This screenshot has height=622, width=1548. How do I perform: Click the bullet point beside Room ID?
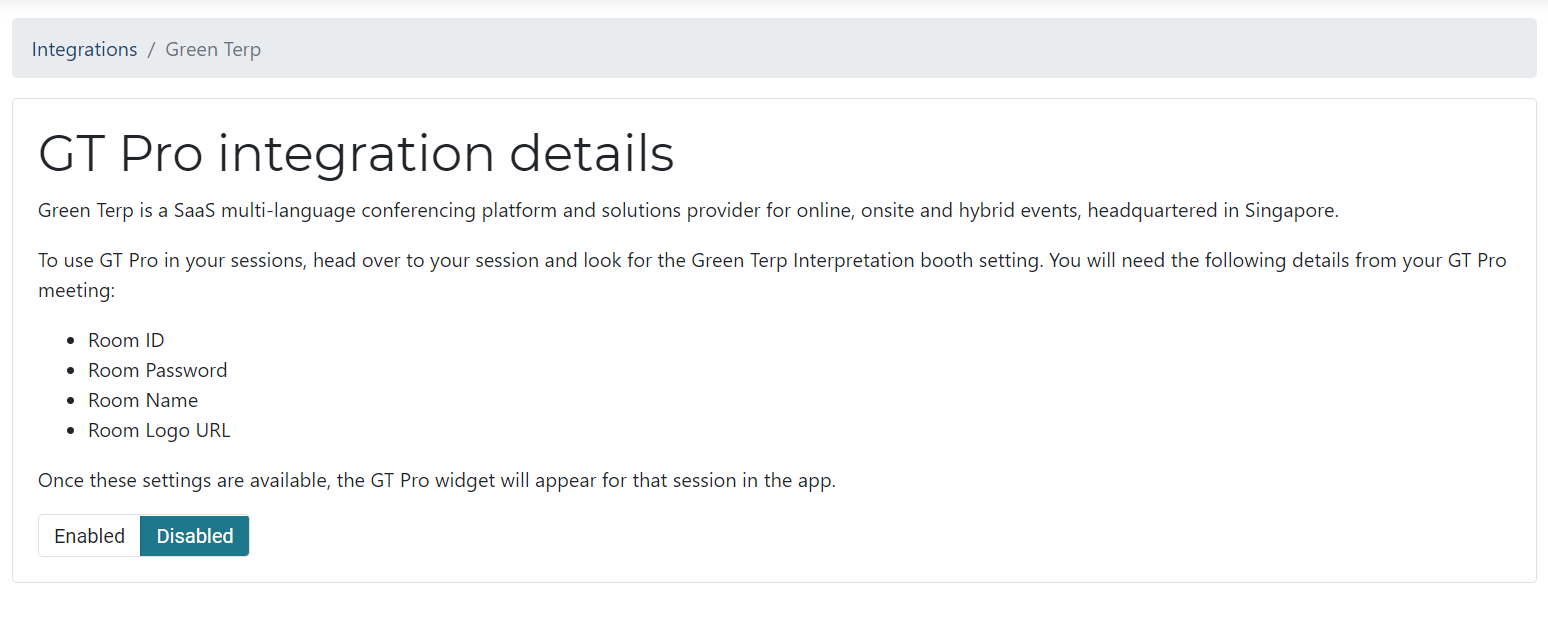70,341
